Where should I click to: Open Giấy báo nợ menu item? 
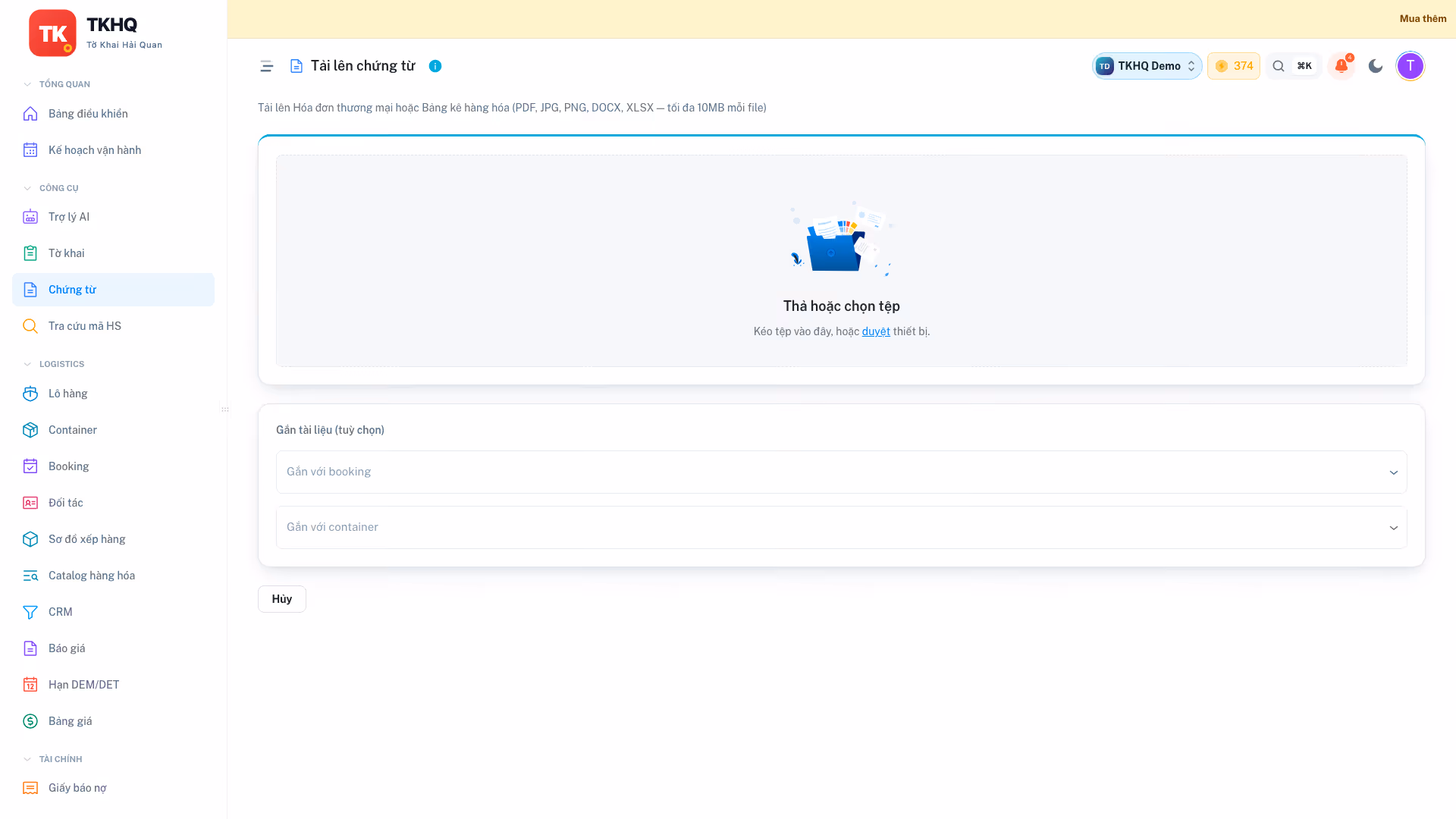click(x=113, y=788)
